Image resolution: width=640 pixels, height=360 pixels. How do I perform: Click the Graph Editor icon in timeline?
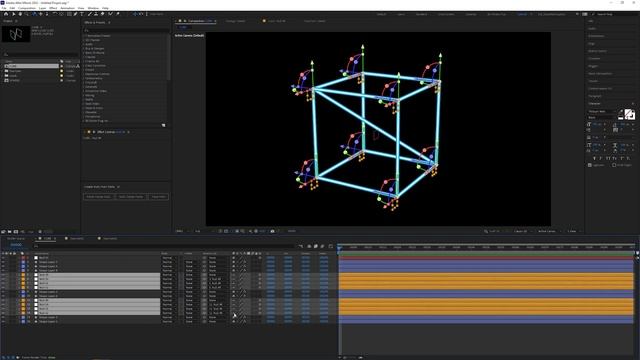[331, 246]
